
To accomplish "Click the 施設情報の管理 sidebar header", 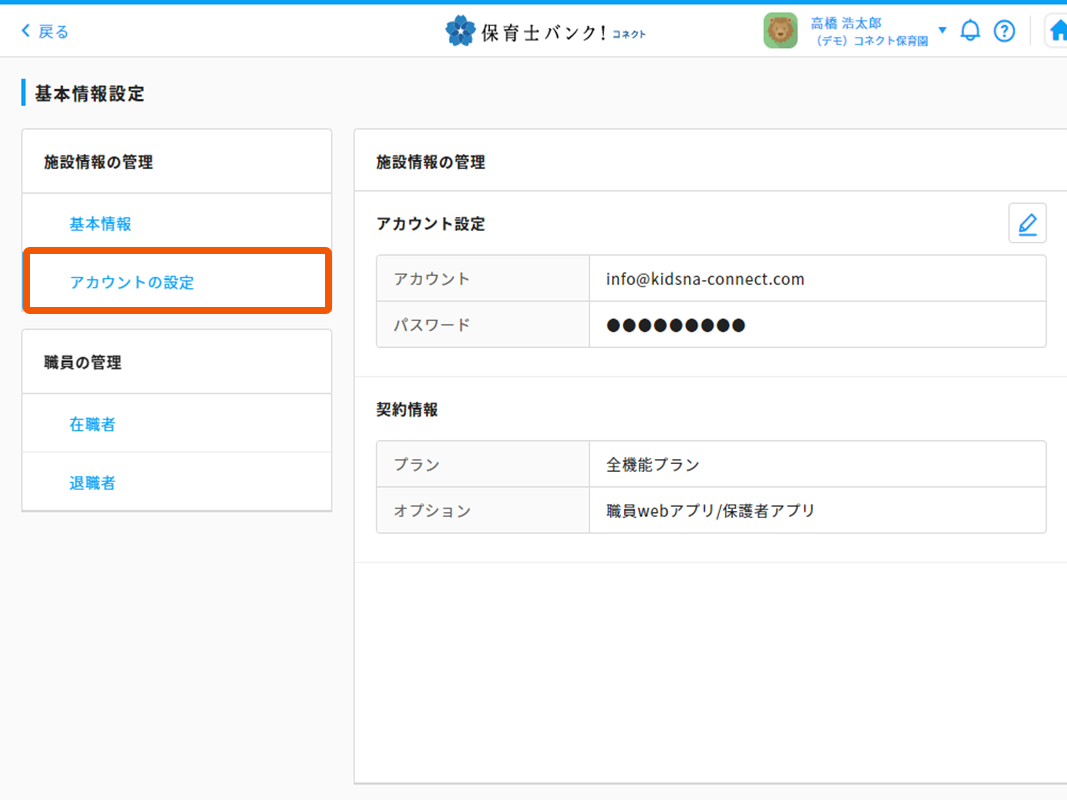I will [98, 162].
